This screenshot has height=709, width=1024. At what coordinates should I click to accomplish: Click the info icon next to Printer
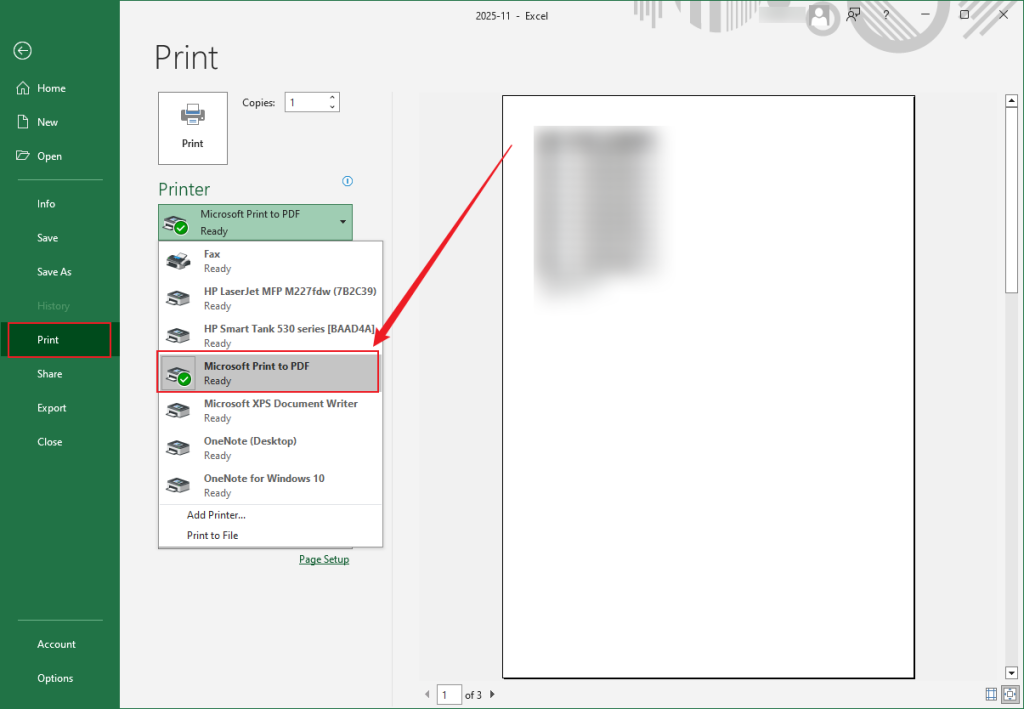[347, 181]
